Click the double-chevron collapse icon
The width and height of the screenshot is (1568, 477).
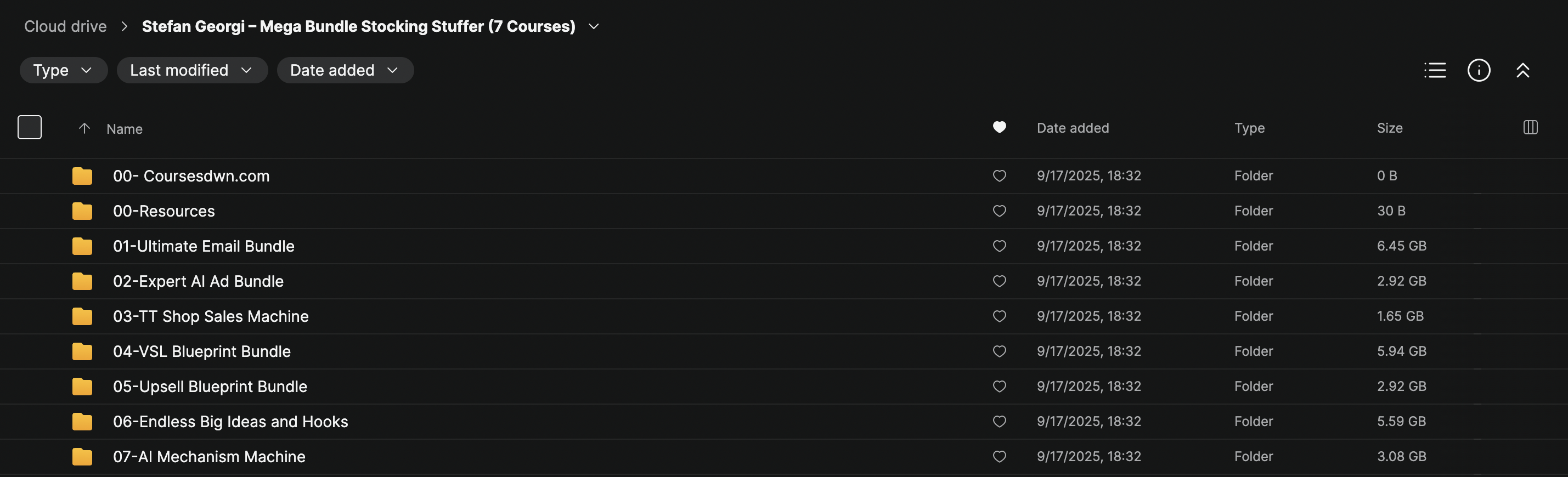1522,70
